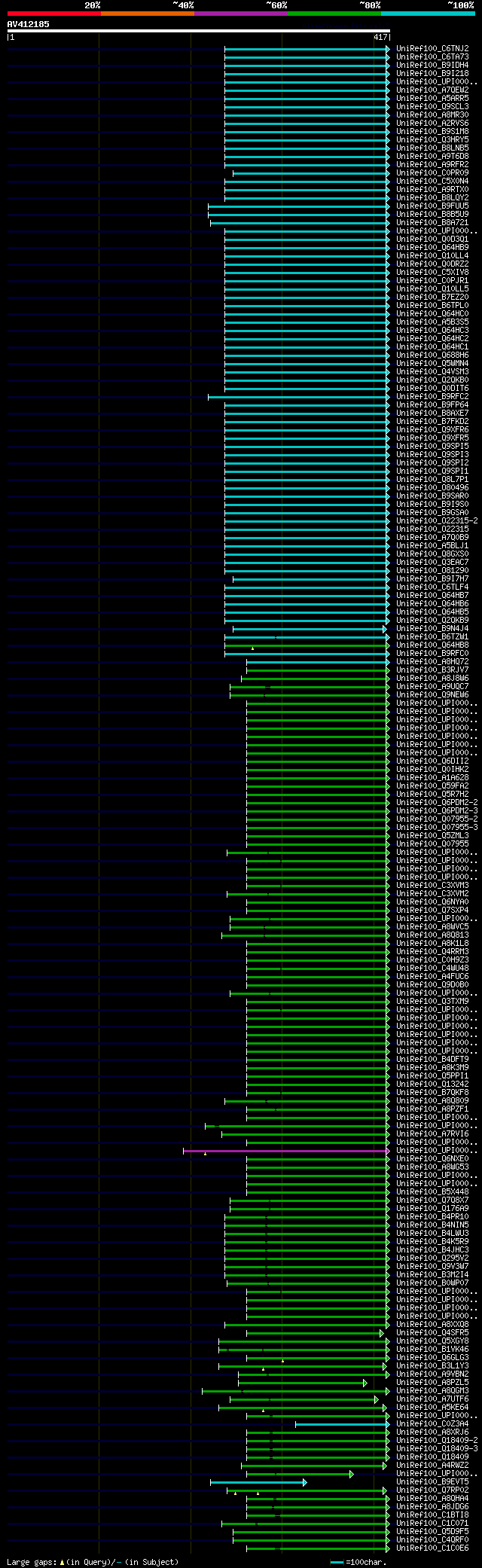Image resolution: width=482 pixels, height=1568 pixels.
Task: Select the UniRef100_Q688H6 hit label
Action: [x=432, y=355]
